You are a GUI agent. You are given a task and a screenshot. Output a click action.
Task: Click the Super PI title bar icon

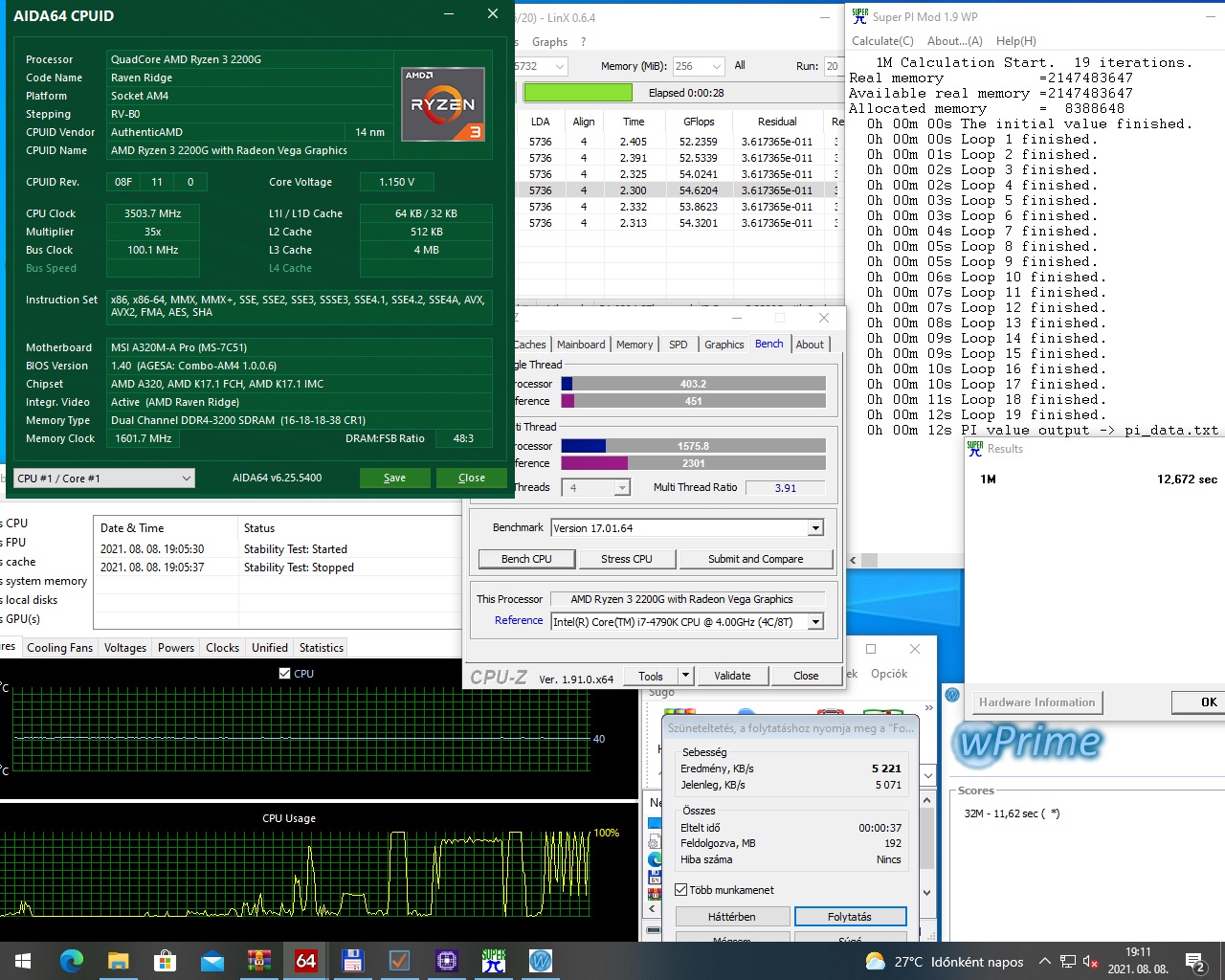tap(860, 16)
